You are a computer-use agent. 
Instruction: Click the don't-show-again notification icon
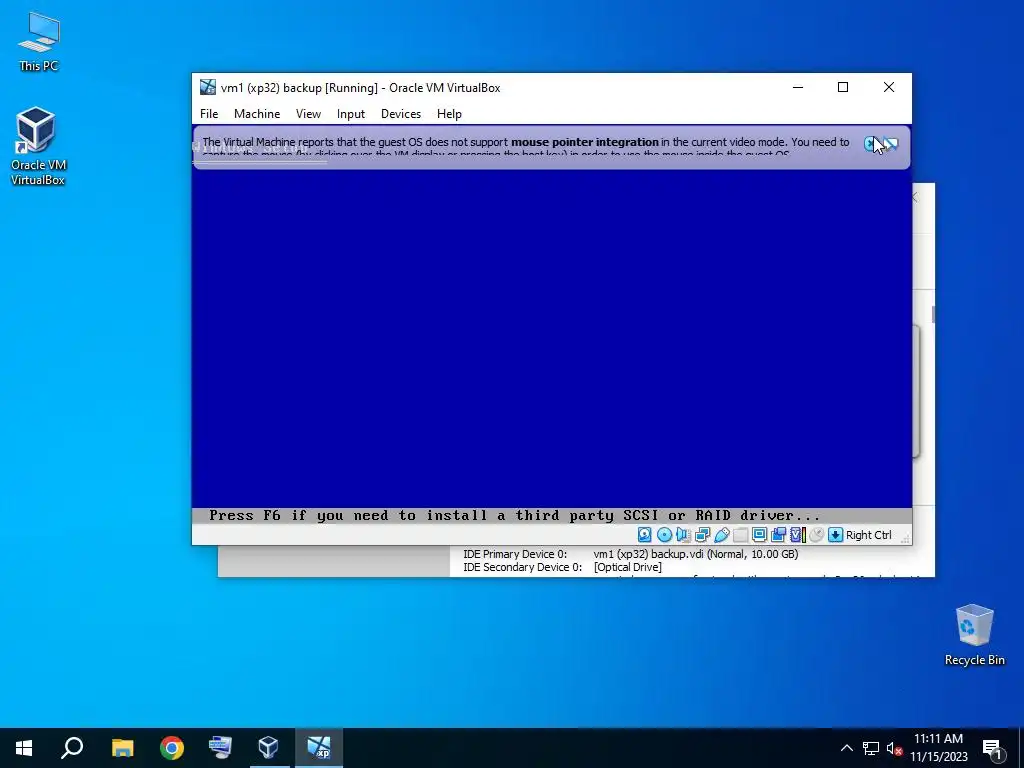[891, 143]
